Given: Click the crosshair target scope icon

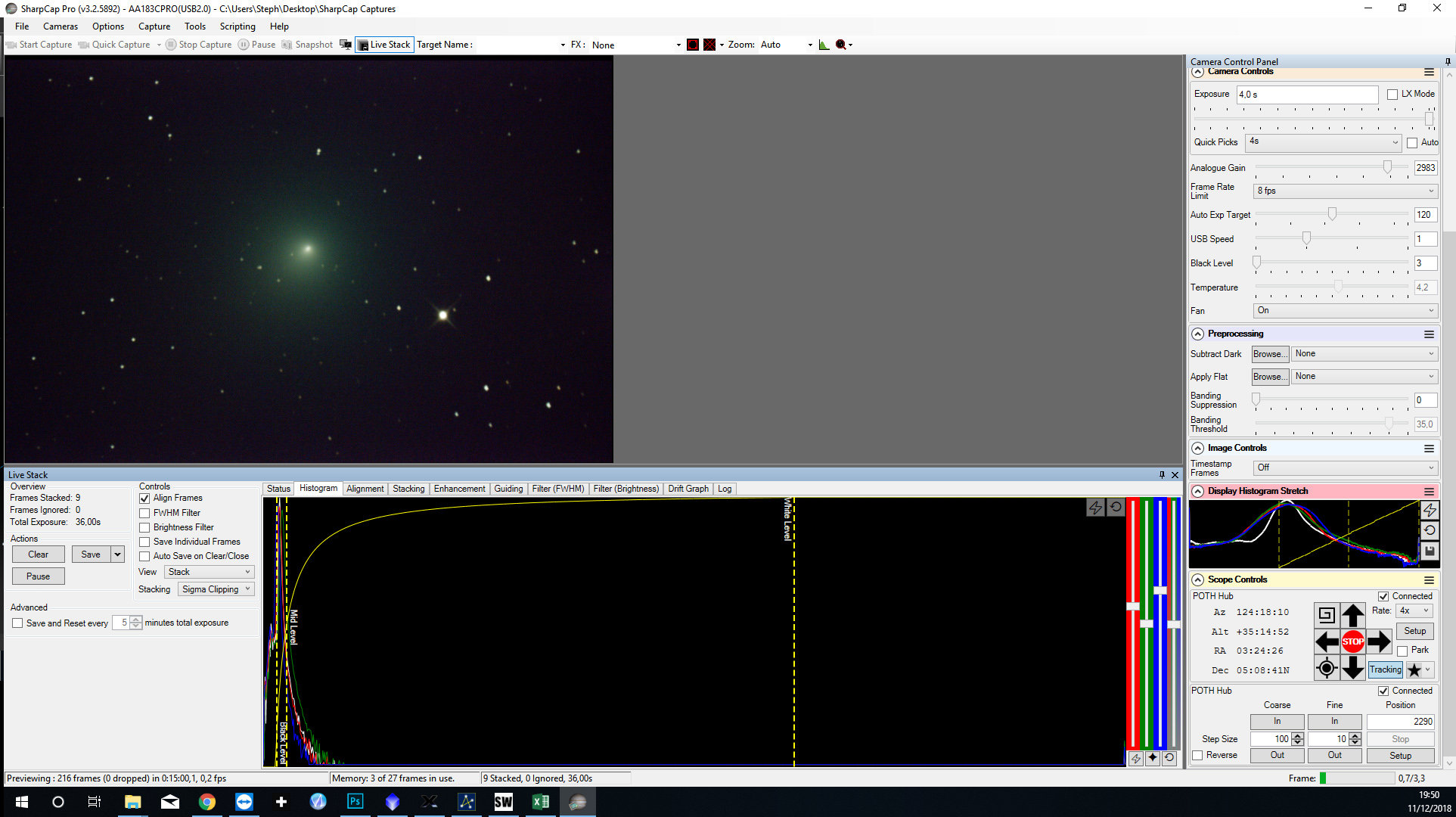Looking at the screenshot, I should click(x=1326, y=668).
